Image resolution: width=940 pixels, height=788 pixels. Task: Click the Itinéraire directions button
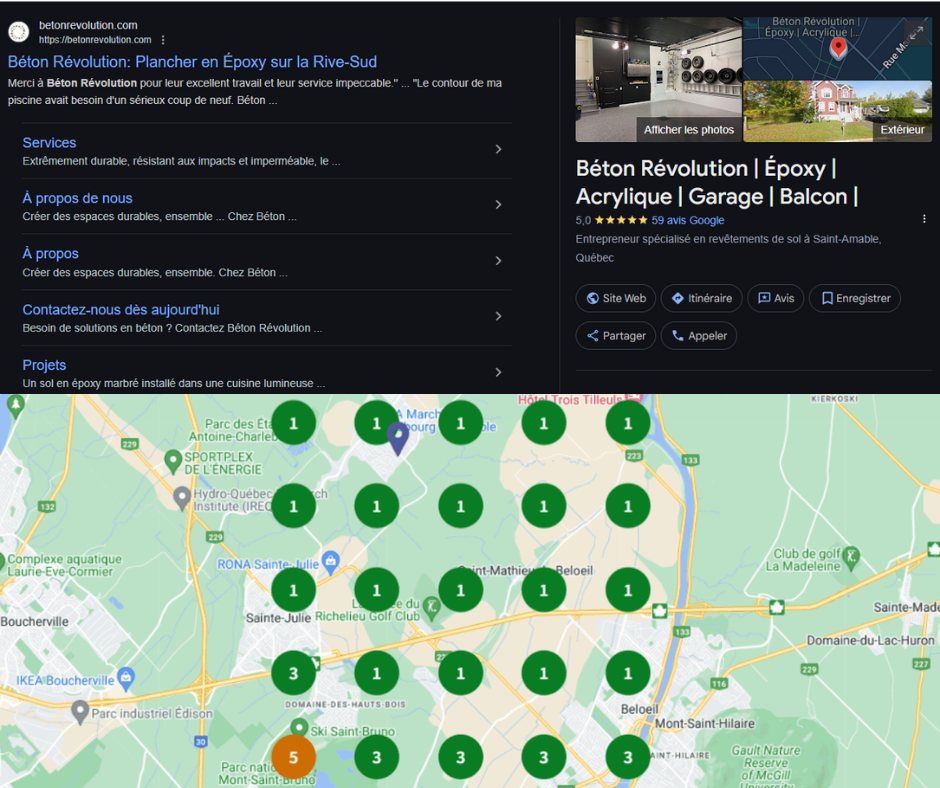coord(701,298)
